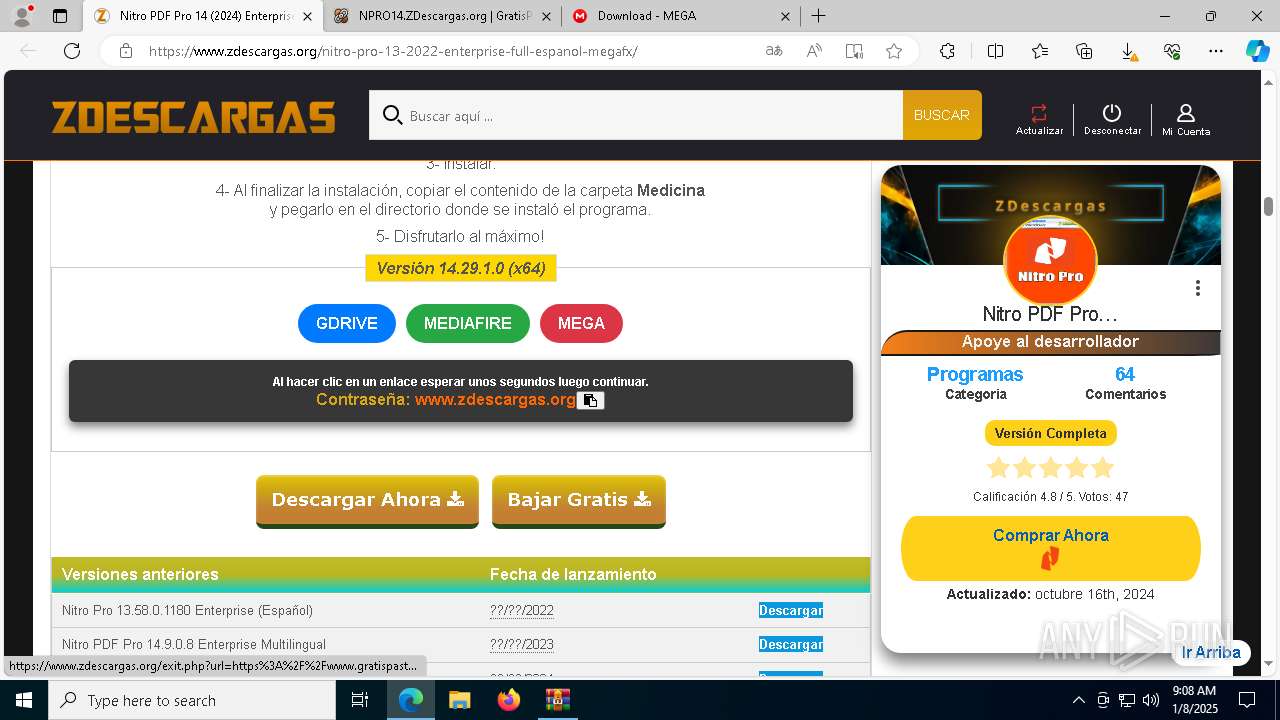The height and width of the screenshot is (720, 1280).
Task: Click Descargar Ahora button
Action: click(367, 500)
